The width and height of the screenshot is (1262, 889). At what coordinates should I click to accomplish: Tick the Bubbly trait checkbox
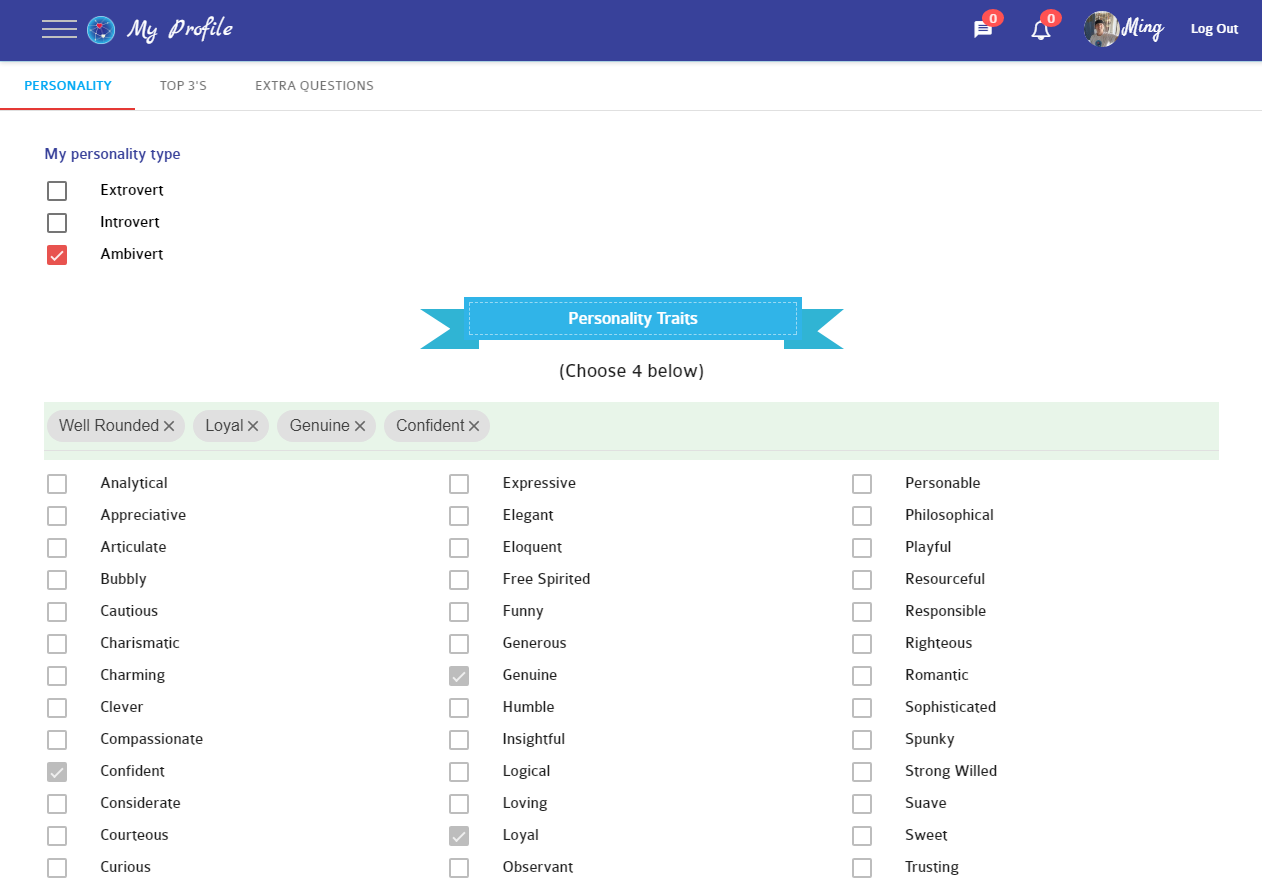pos(57,580)
